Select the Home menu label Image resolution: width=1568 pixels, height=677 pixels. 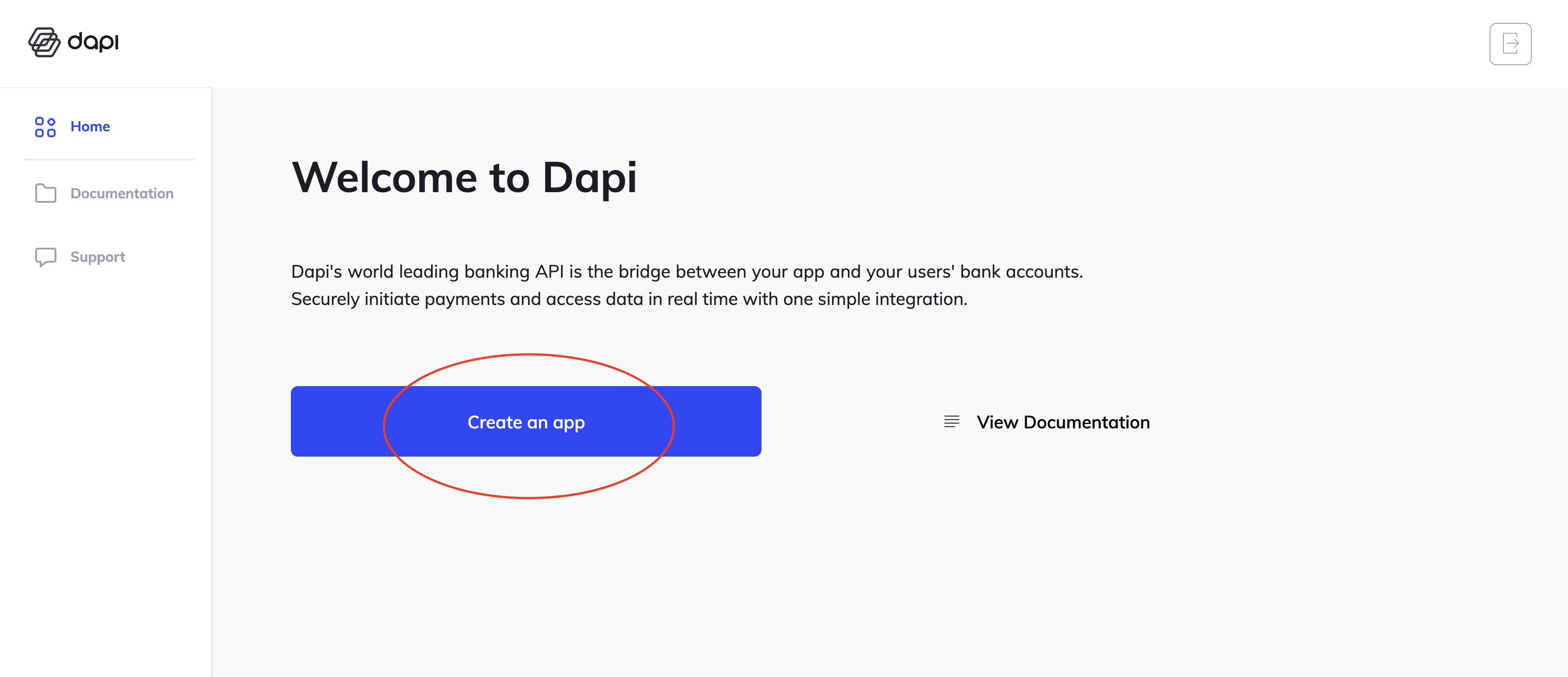tap(90, 126)
